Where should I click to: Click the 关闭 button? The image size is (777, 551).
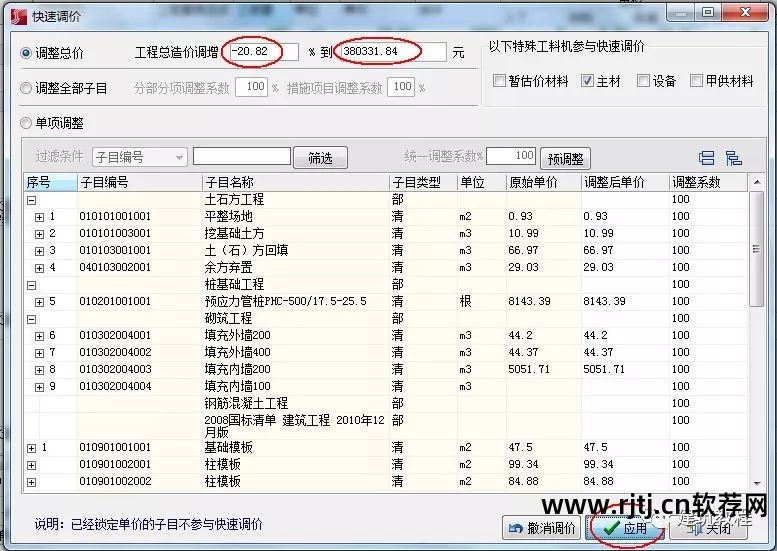709,528
